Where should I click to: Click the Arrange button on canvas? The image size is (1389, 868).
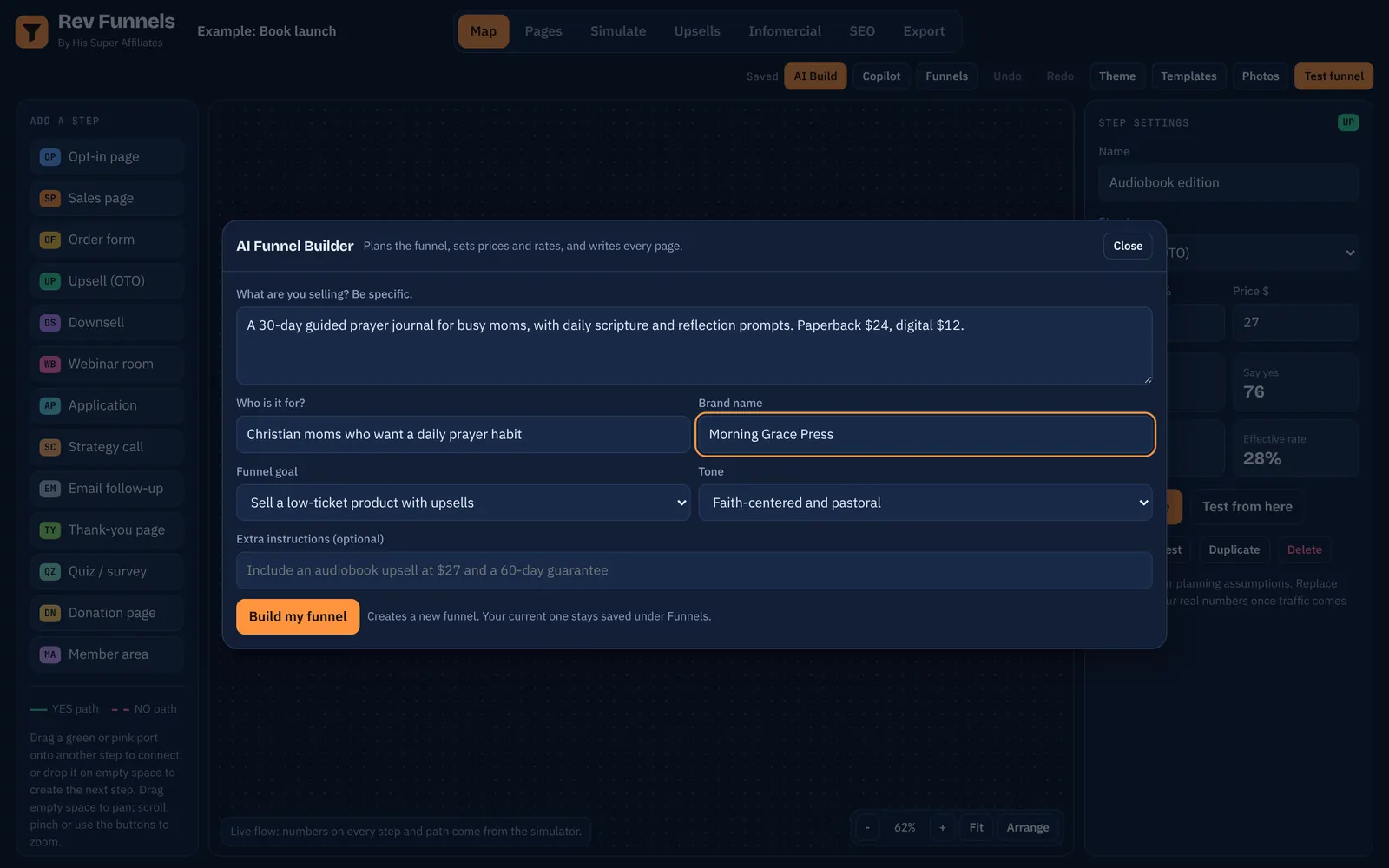pyautogui.click(x=1028, y=828)
